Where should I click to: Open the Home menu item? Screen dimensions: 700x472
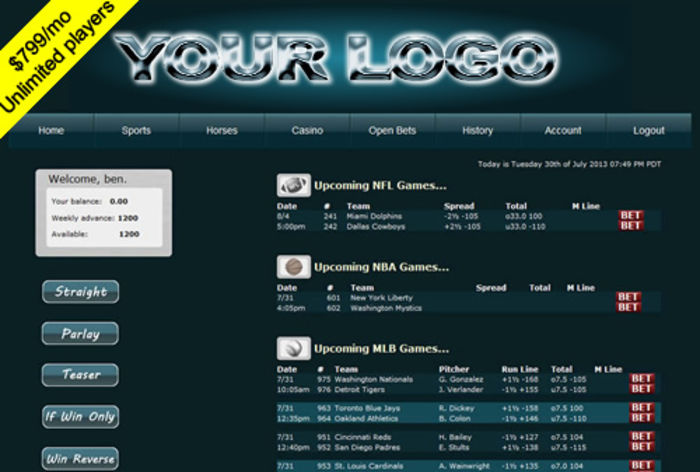51,131
